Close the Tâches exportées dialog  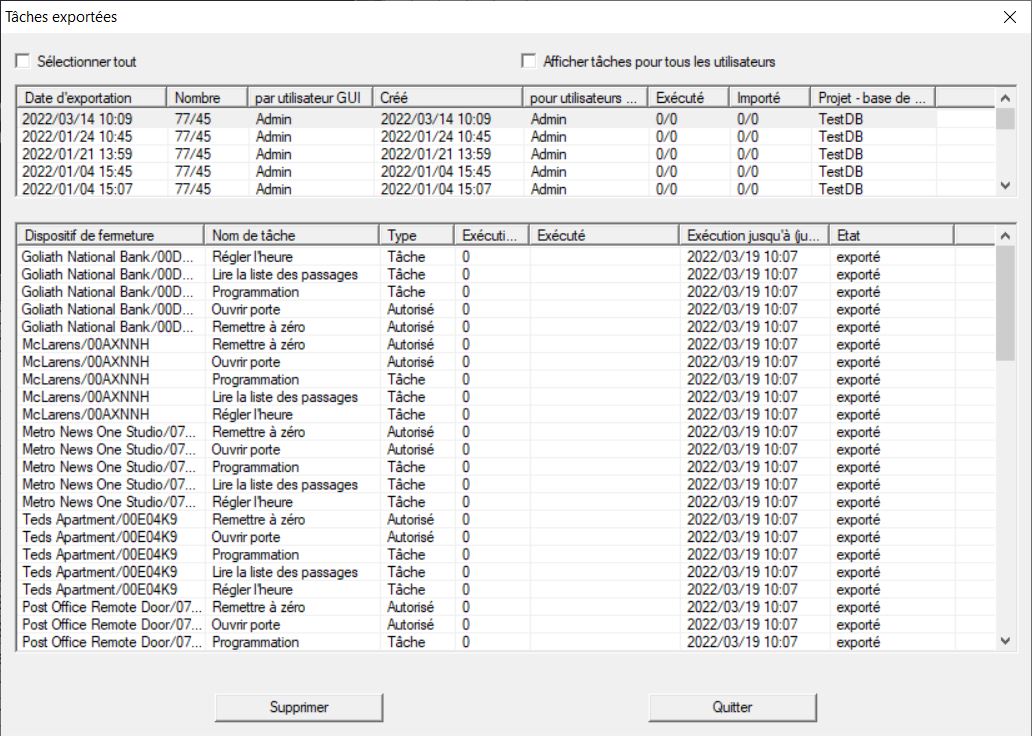point(1008,16)
